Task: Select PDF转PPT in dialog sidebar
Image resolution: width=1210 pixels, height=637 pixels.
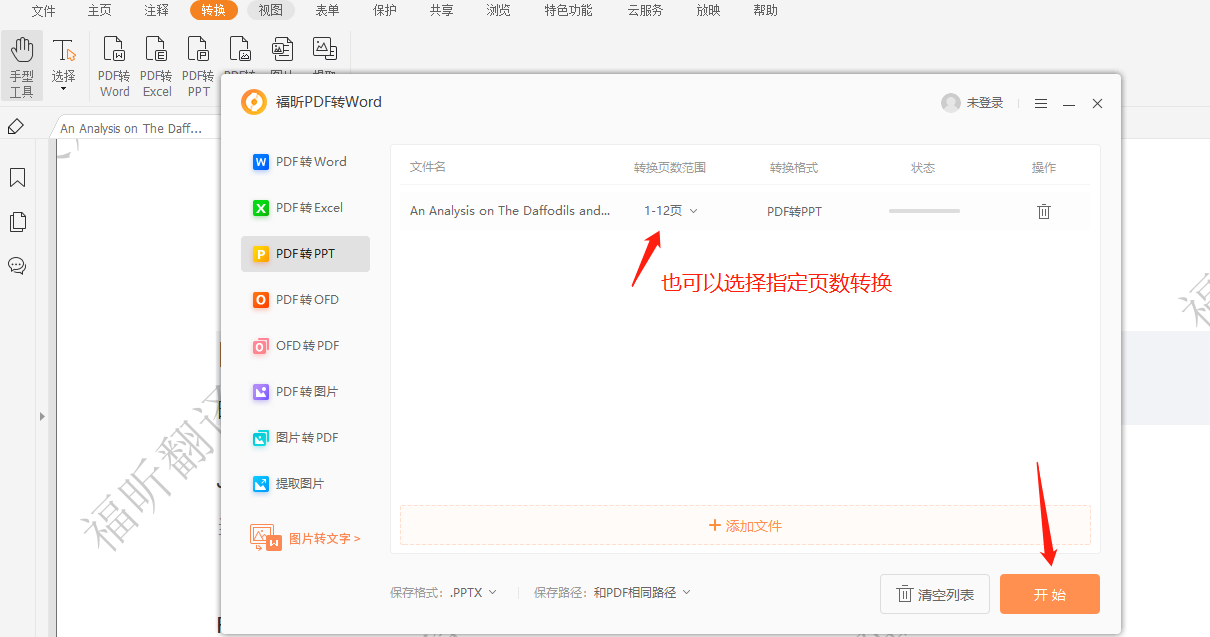Action: [305, 254]
